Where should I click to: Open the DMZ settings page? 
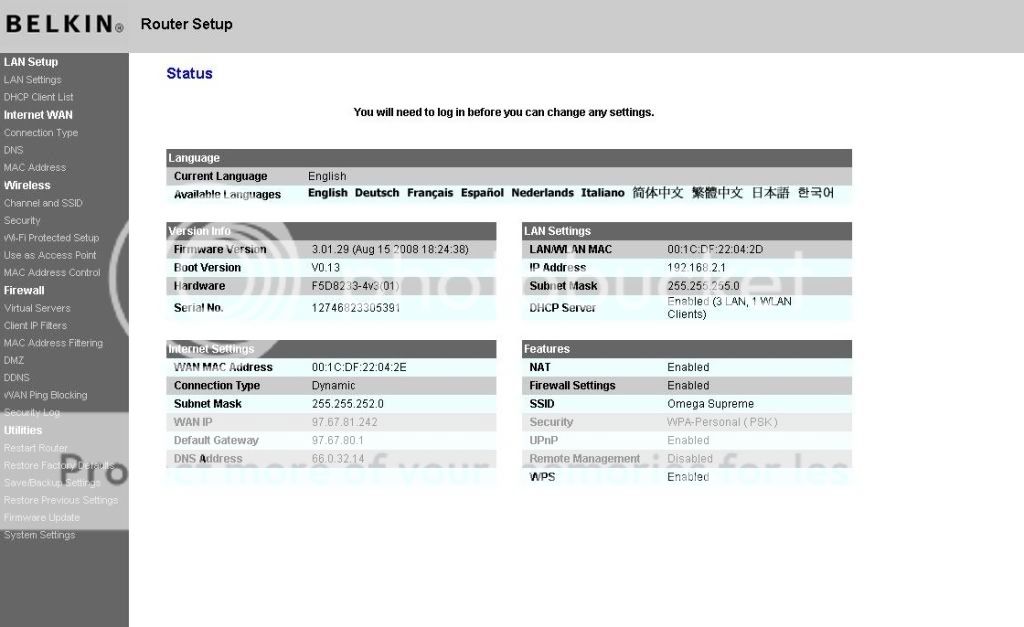click(x=14, y=361)
